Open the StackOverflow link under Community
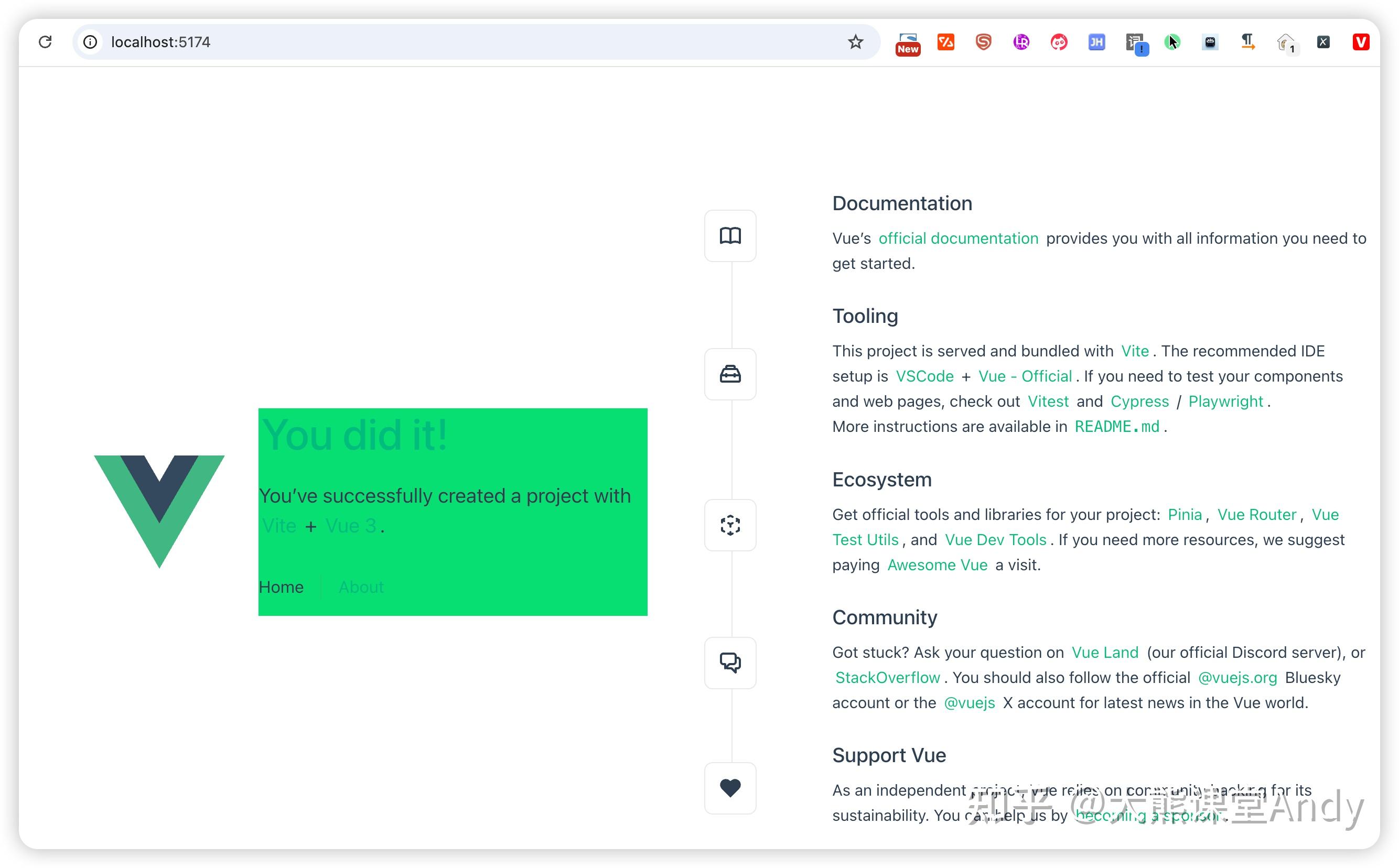1399x868 pixels. pyautogui.click(x=887, y=677)
